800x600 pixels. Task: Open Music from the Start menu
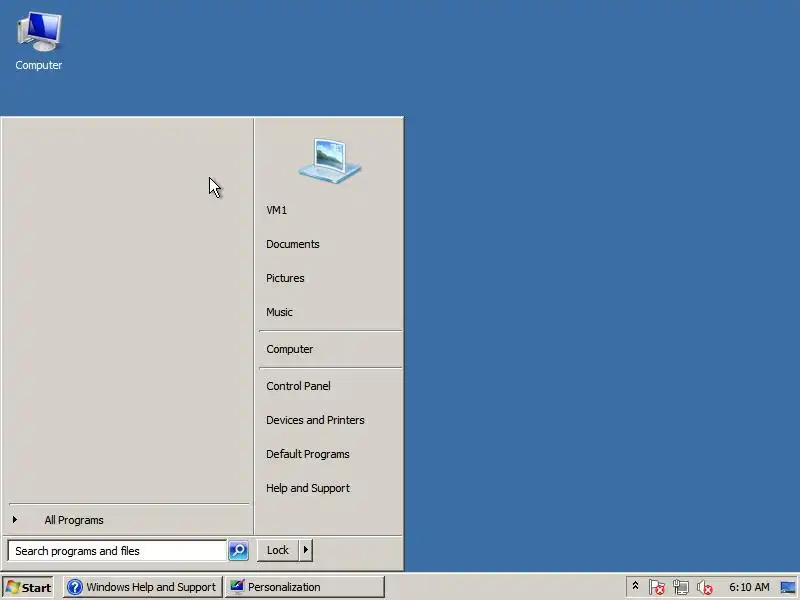point(330,312)
